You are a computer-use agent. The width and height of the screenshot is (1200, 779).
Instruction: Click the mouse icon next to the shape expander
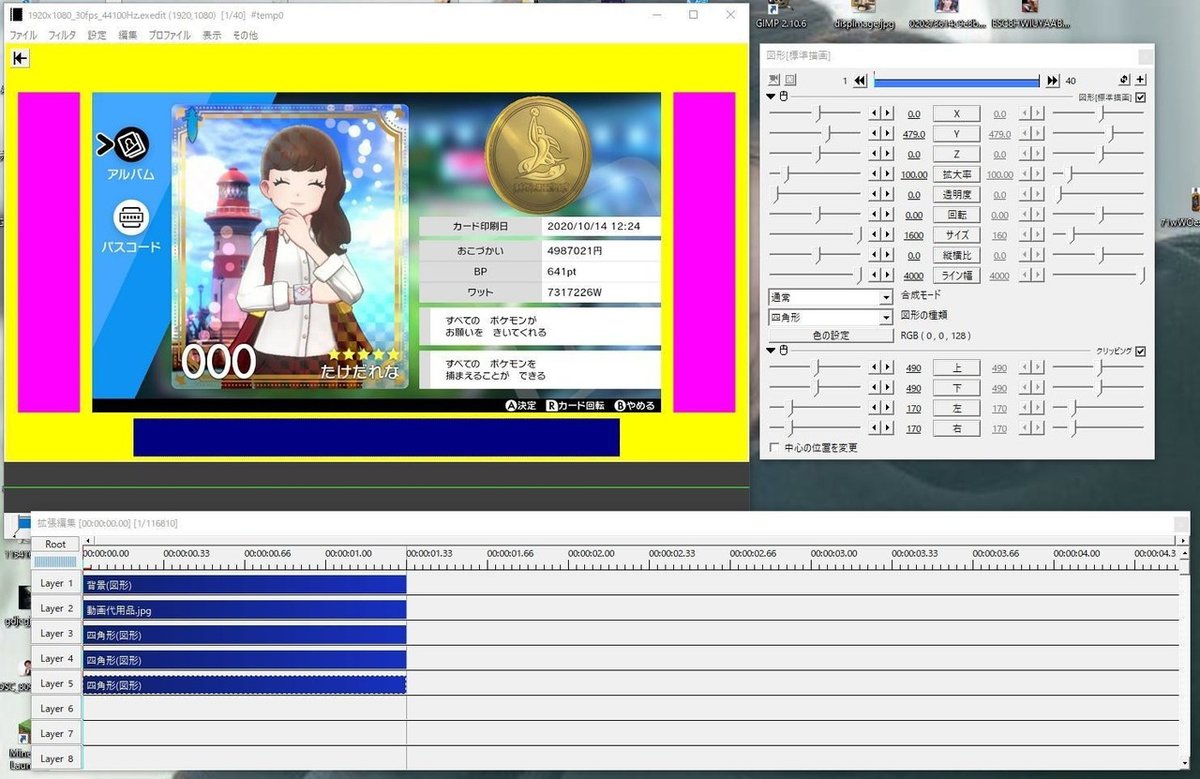(x=784, y=97)
